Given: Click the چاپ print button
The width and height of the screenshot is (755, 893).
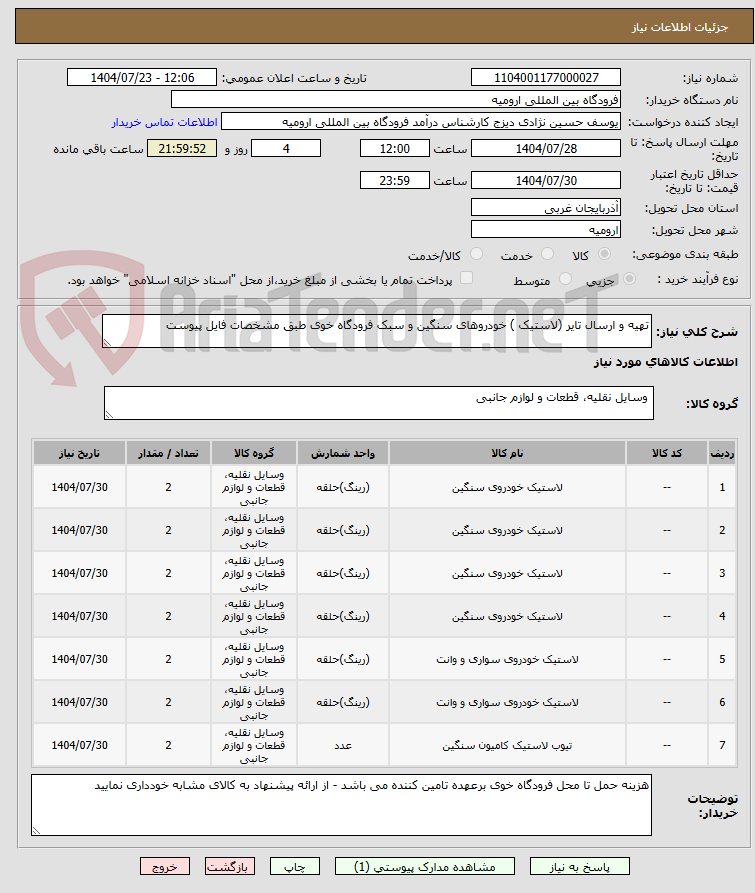Looking at the screenshot, I should pyautogui.click(x=295, y=866).
